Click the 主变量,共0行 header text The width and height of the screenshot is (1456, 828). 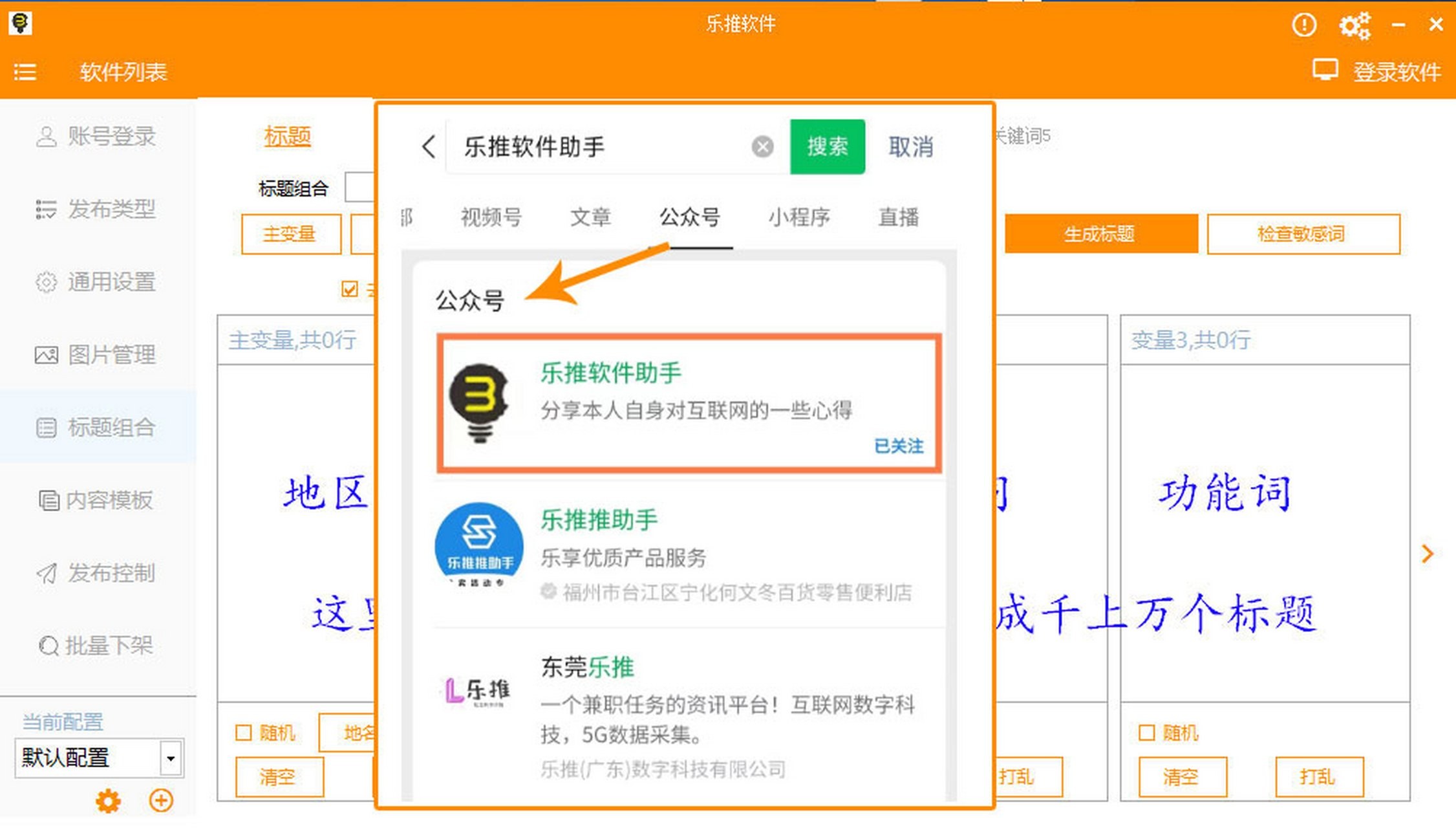coord(293,340)
